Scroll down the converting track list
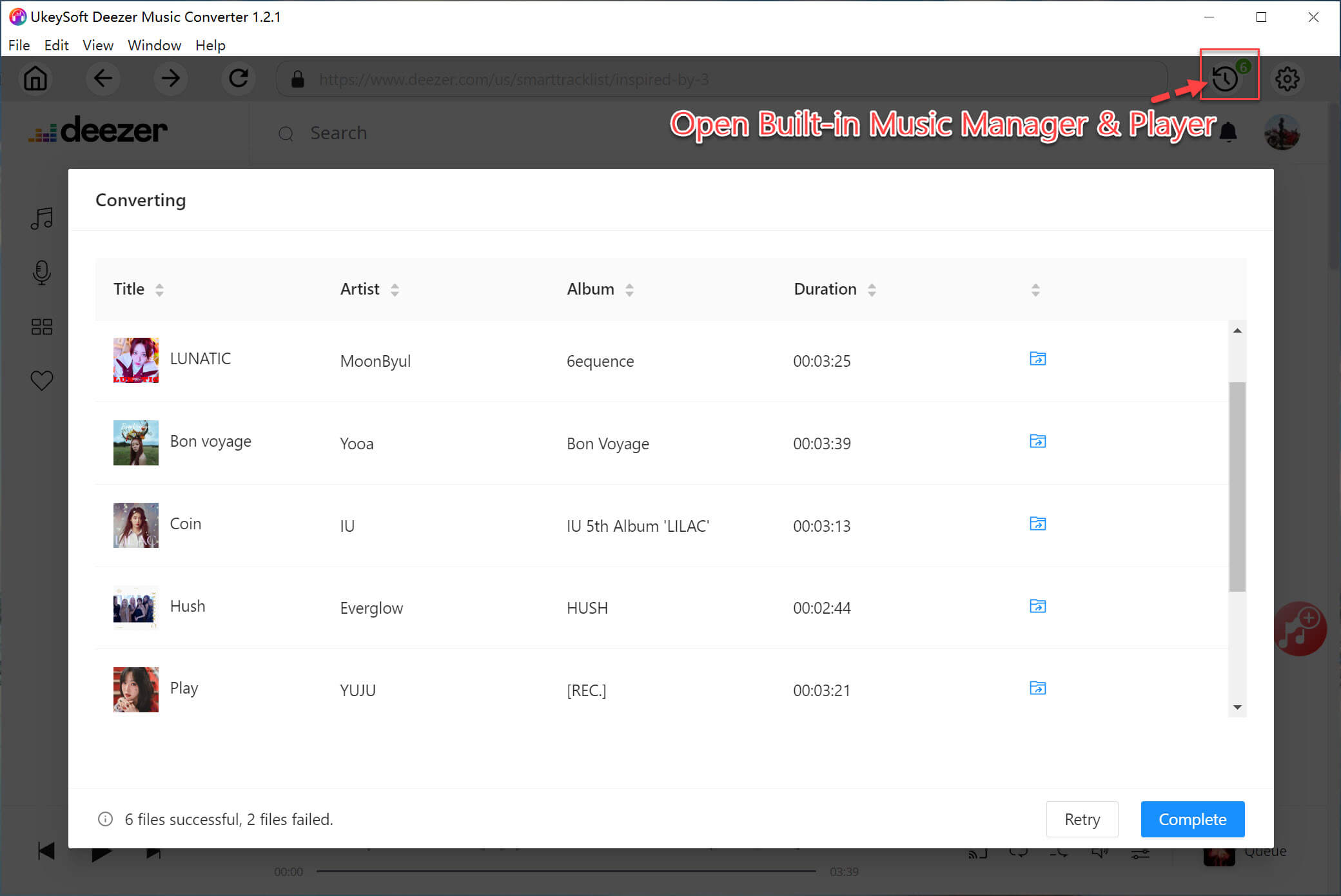Screen dimensions: 1341x896 1238,708
